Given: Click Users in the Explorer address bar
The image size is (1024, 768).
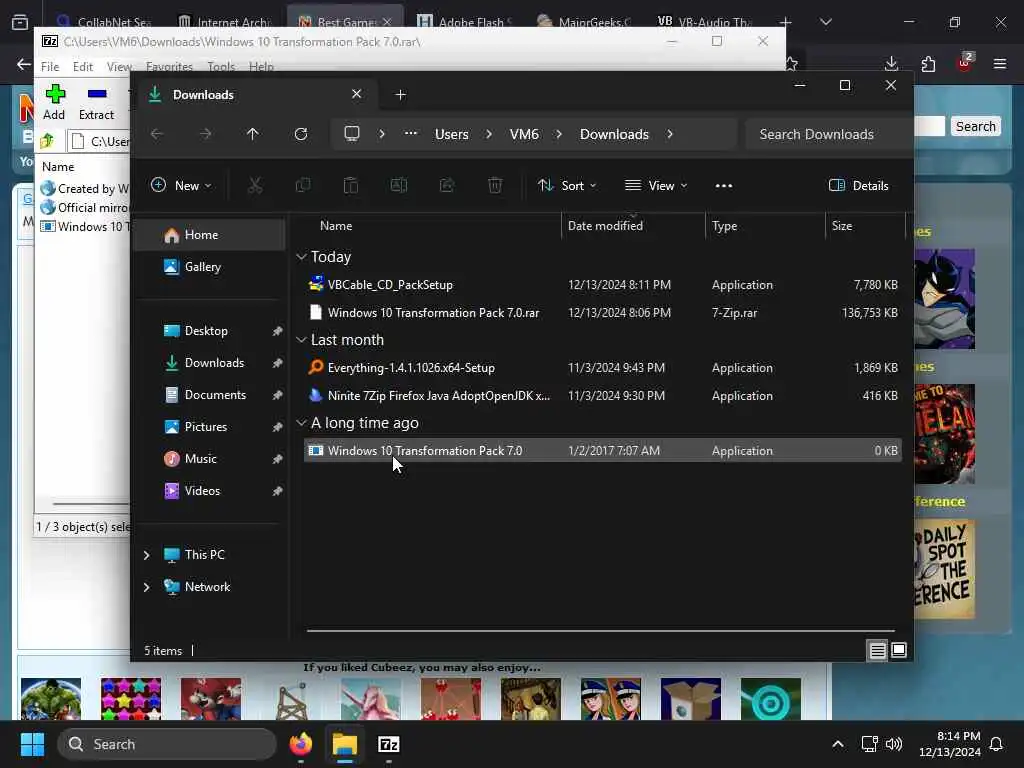Looking at the screenshot, I should [451, 134].
